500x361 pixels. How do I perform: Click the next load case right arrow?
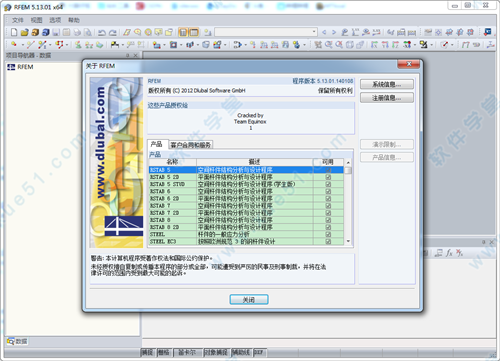pyautogui.click(x=334, y=32)
